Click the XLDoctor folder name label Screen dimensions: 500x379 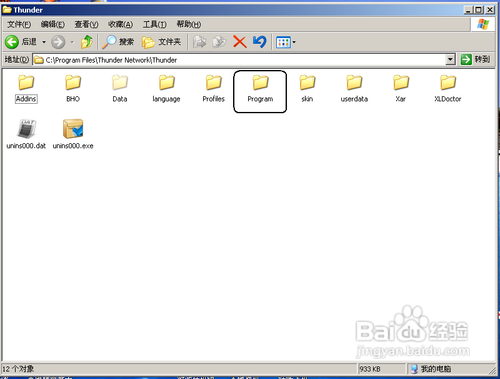tap(448, 99)
